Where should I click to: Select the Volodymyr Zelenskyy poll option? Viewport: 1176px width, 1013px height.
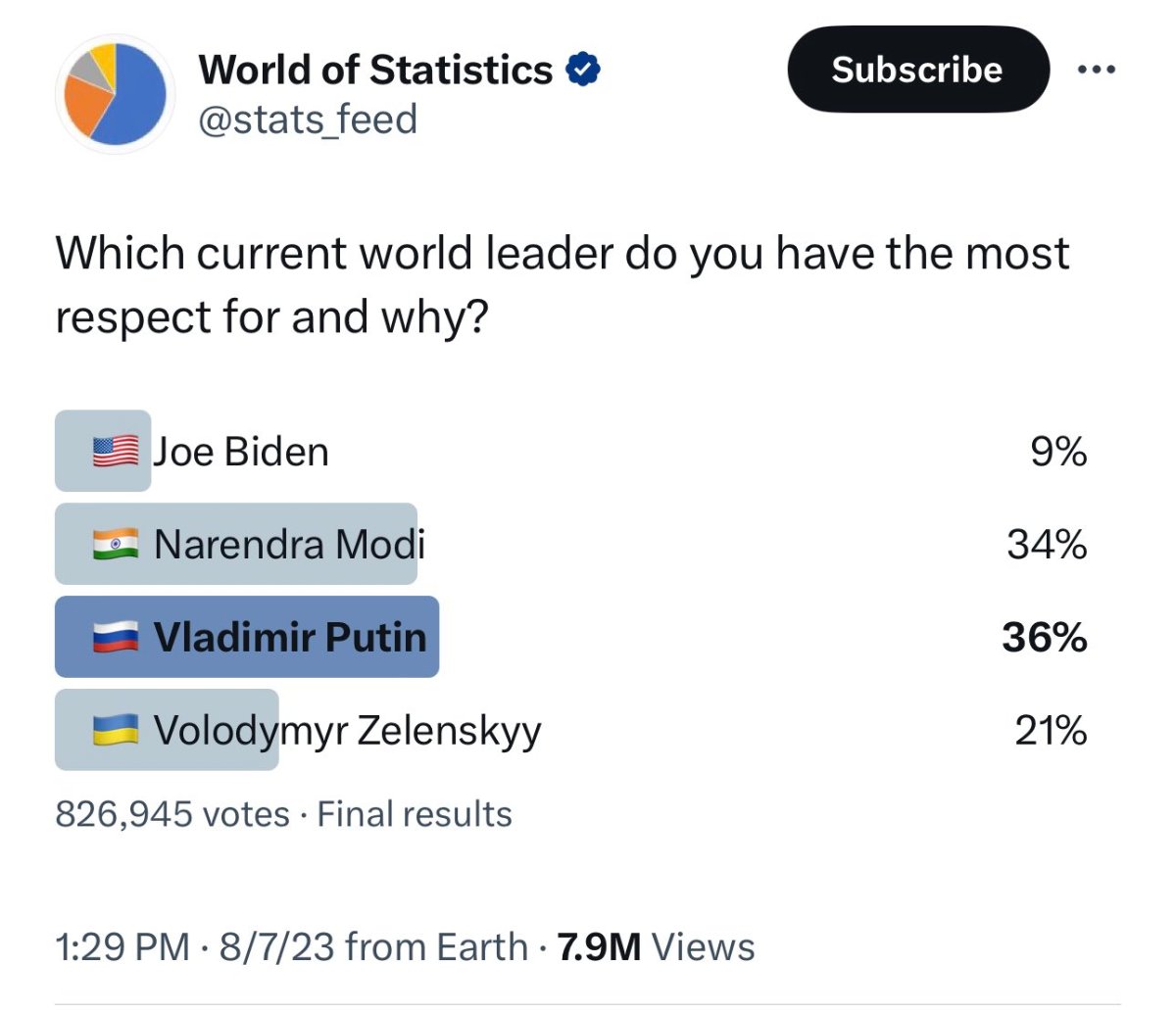347,730
